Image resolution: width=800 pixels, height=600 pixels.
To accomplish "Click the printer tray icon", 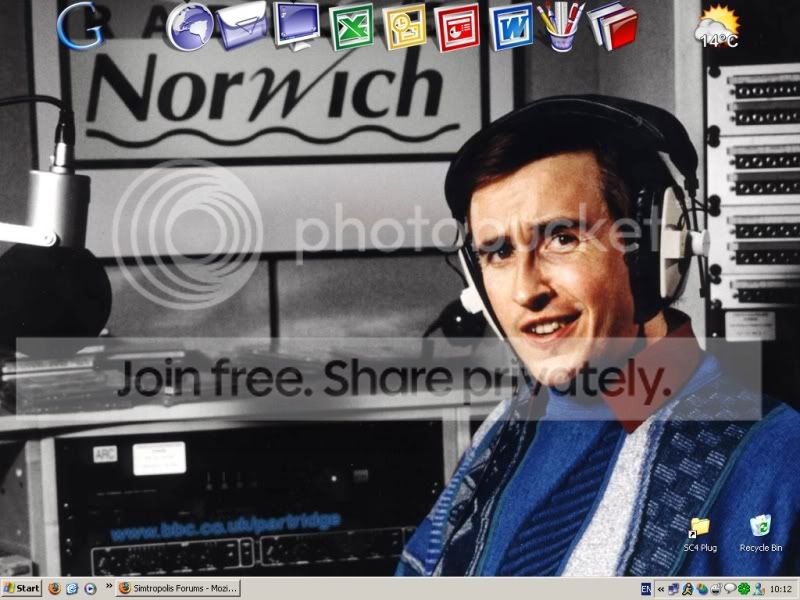I will 716,589.
